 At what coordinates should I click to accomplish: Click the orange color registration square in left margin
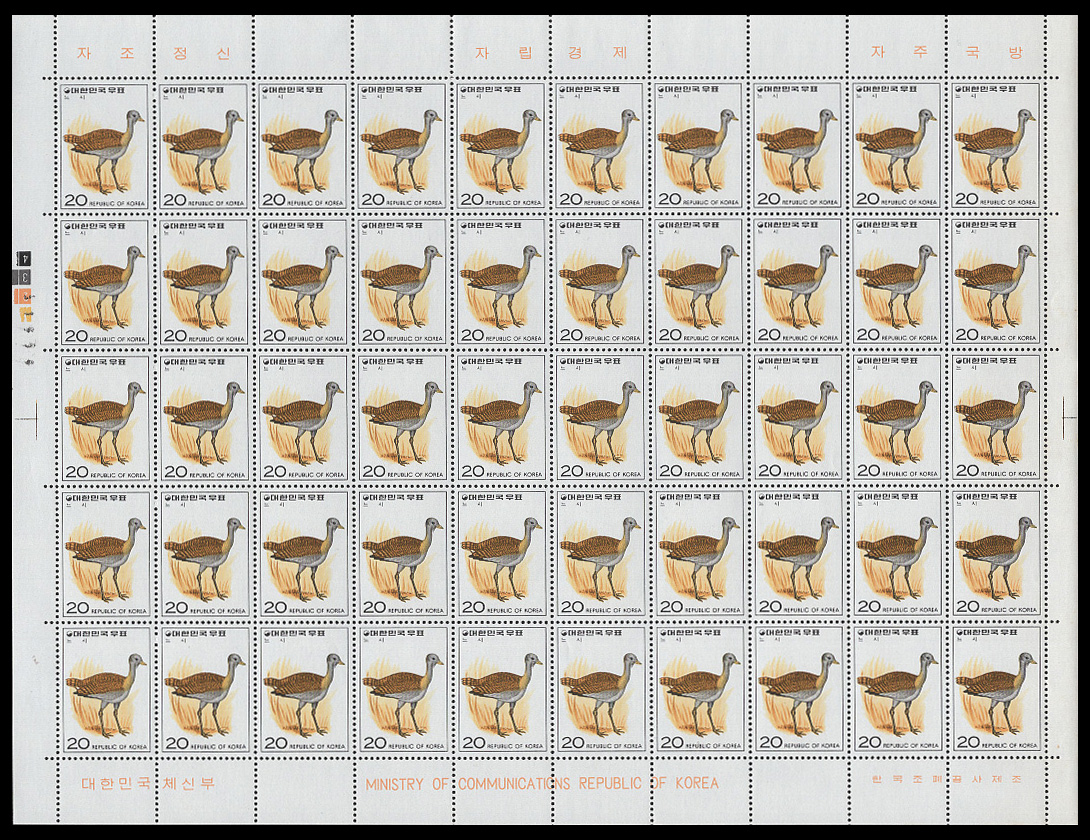point(26,296)
